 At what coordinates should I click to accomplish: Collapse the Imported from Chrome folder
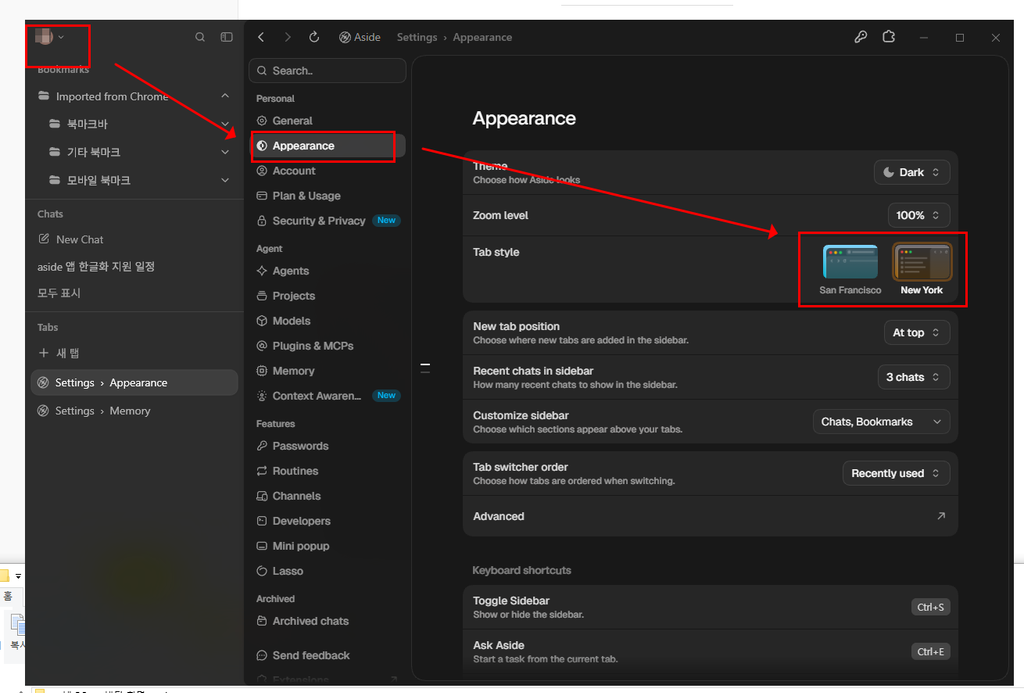click(x=225, y=96)
